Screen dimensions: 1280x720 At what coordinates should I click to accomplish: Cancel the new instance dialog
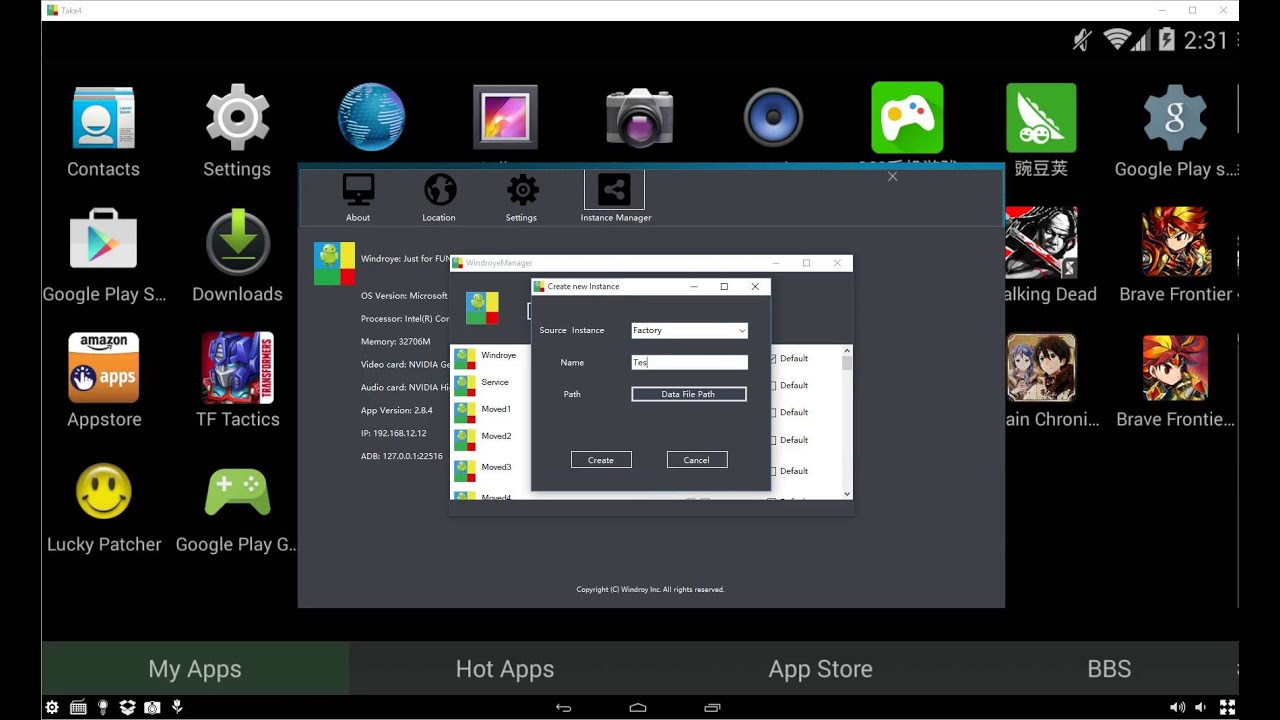click(696, 460)
